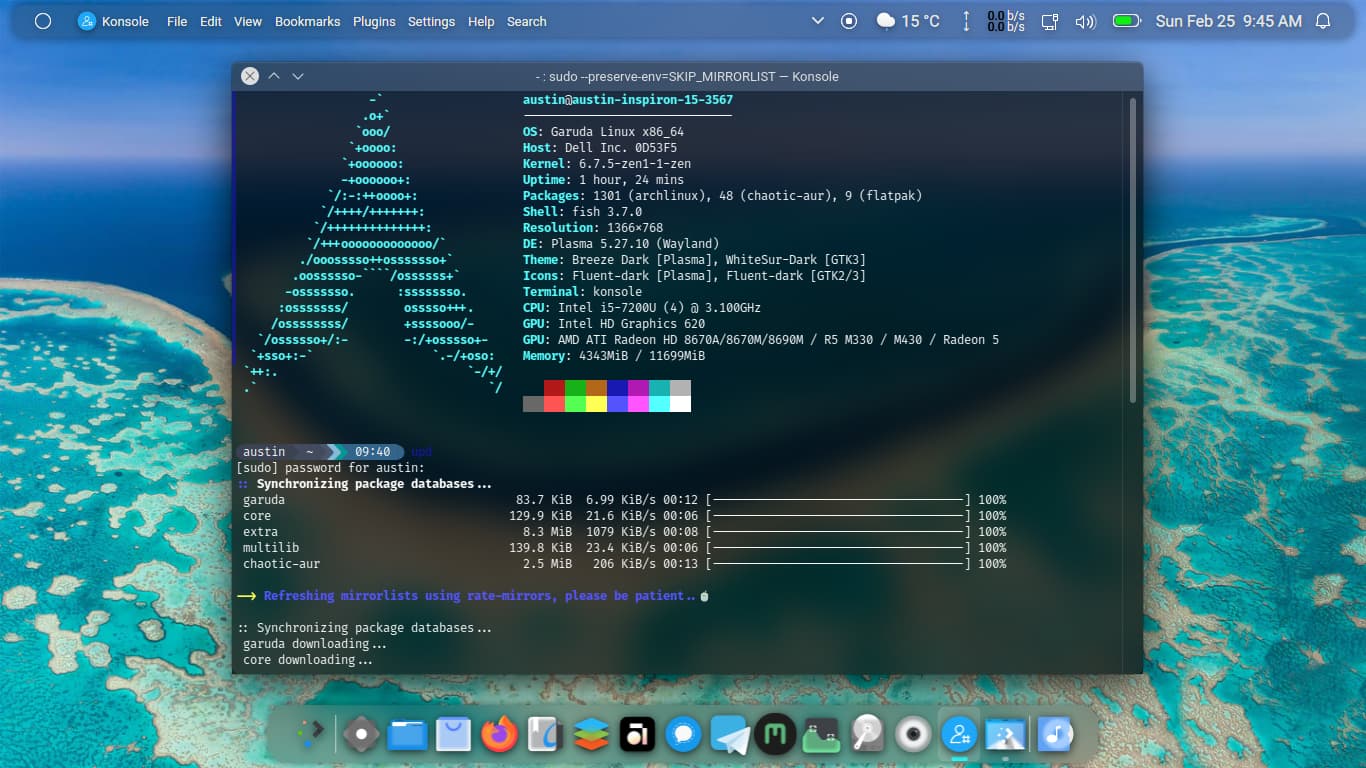
Task: Open the network speed monitor widget
Action: pyautogui.click(x=1006, y=21)
